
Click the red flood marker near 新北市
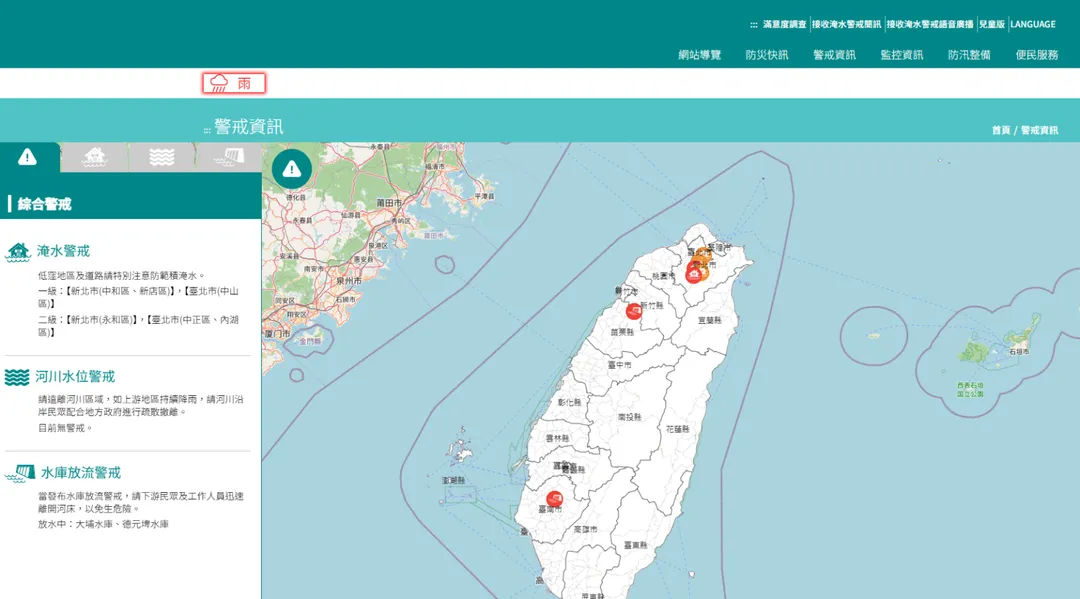(694, 275)
